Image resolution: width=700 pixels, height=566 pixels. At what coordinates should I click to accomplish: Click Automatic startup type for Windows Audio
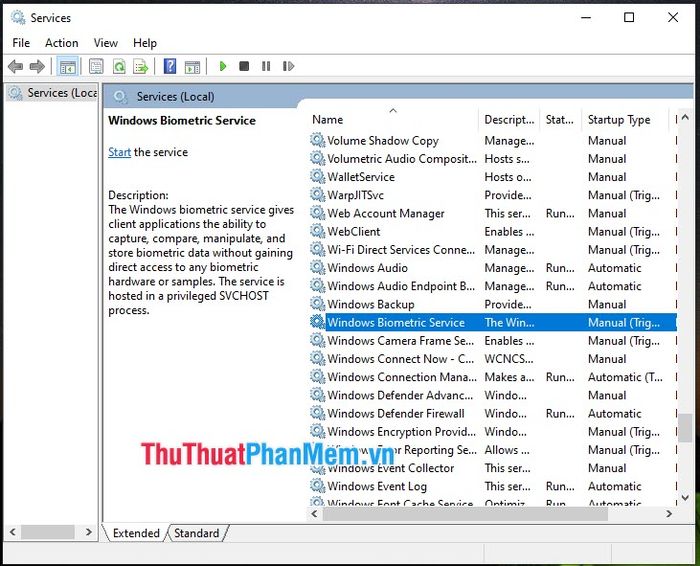click(x=614, y=268)
